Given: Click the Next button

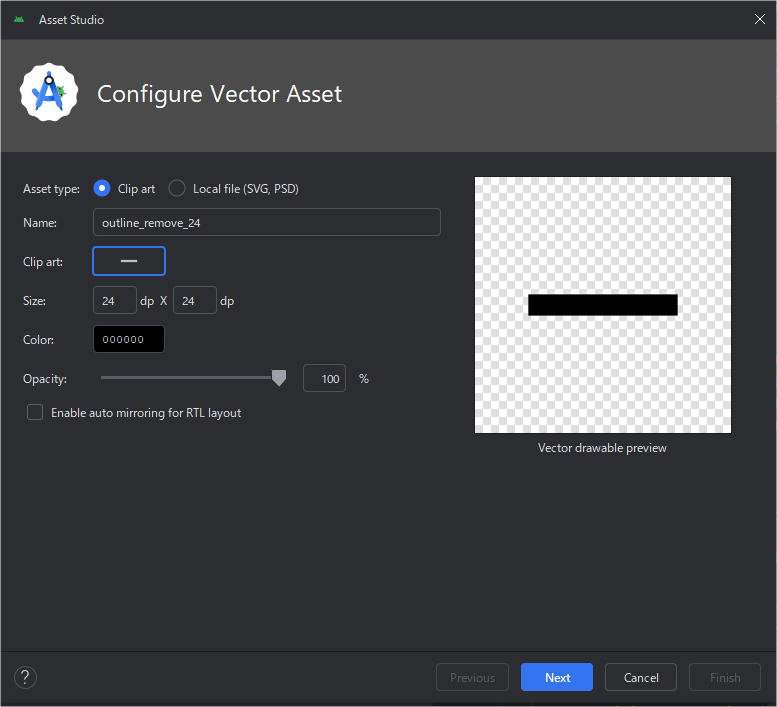Looking at the screenshot, I should point(557,677).
